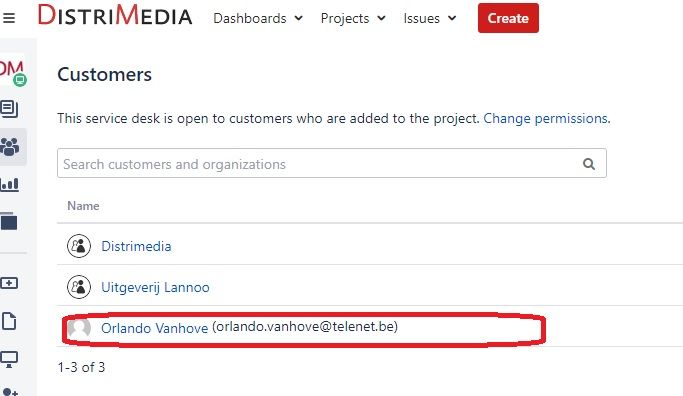The height and width of the screenshot is (396, 683).
Task: Open the Change permissions link
Action: [x=545, y=118]
